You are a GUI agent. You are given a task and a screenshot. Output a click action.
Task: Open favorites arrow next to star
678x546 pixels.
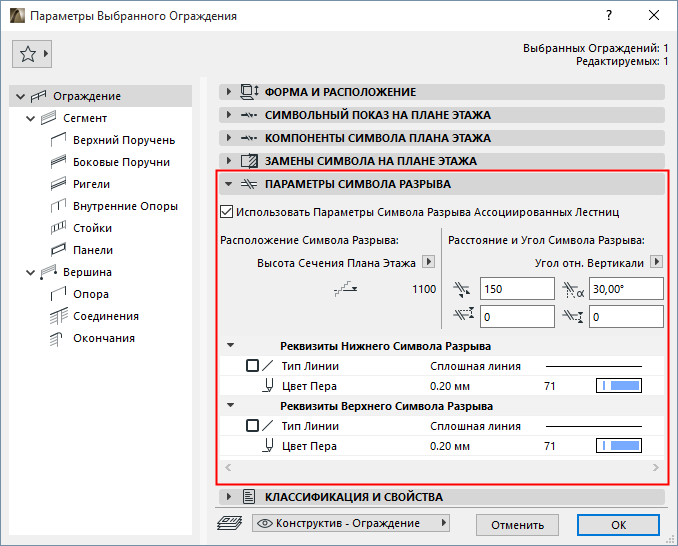pos(46,54)
